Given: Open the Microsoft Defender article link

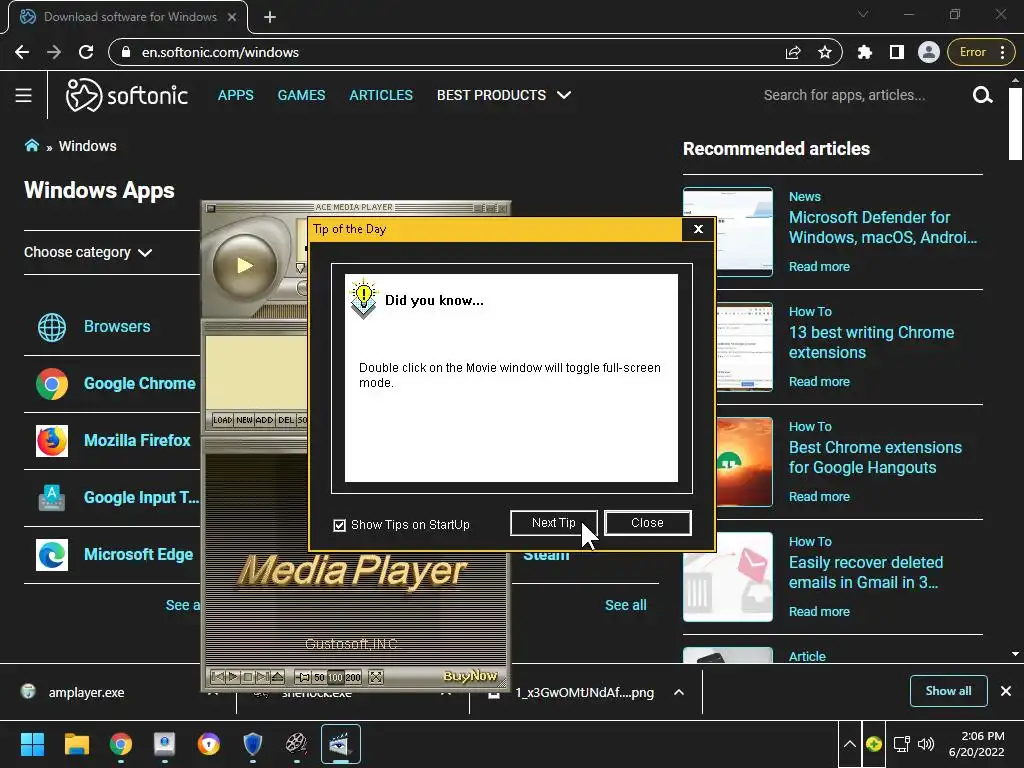Looking at the screenshot, I should pos(883,227).
